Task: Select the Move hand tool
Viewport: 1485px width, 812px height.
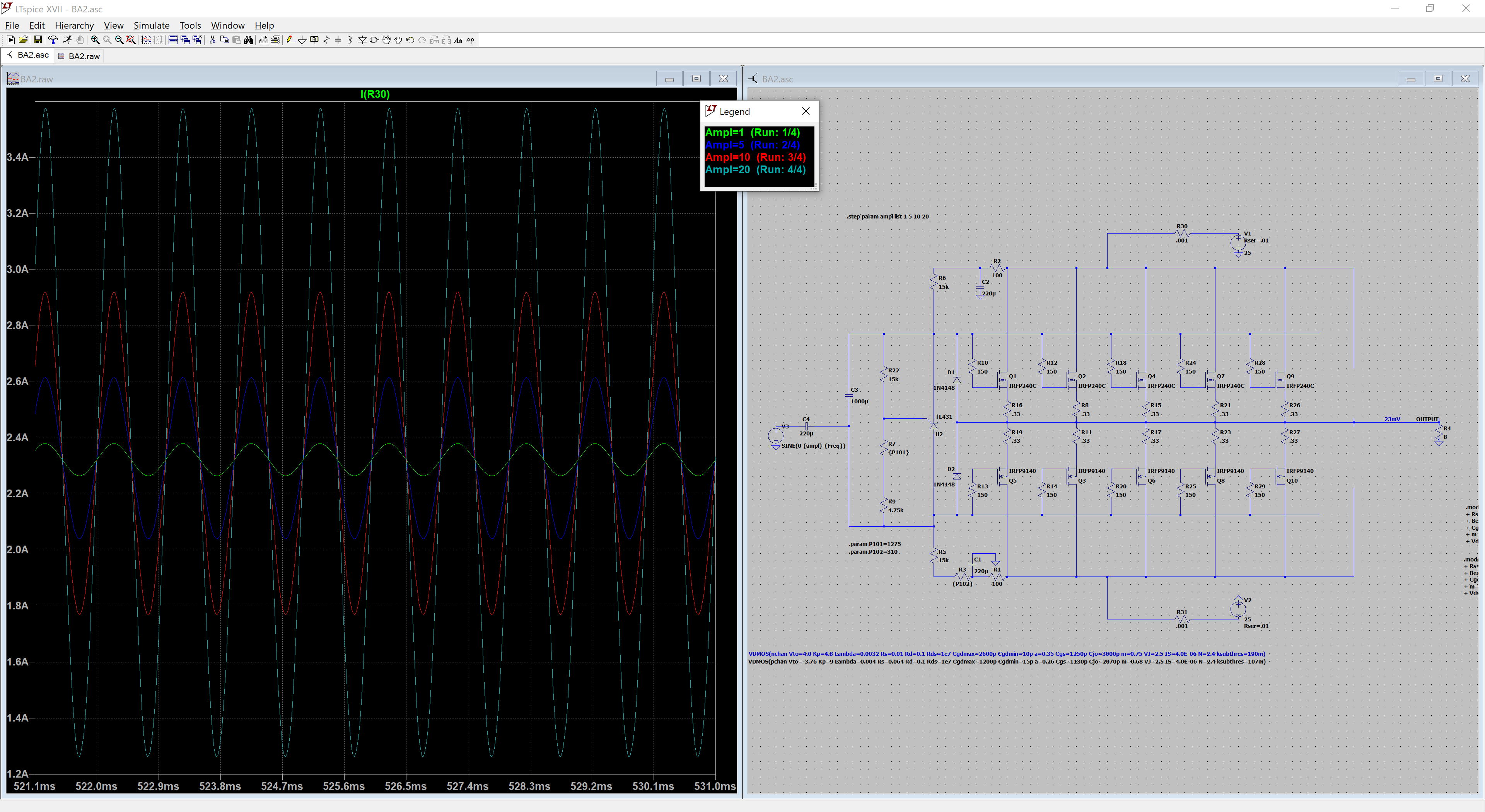Action: [386, 40]
